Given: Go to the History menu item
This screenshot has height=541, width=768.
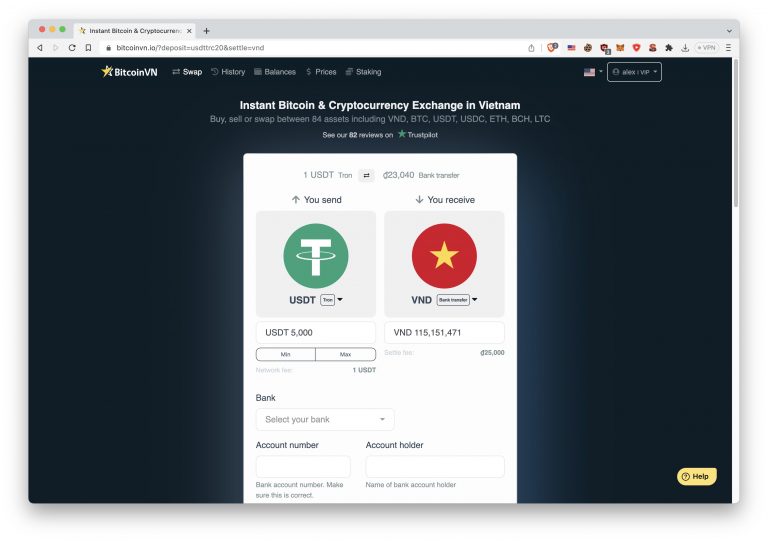Looking at the screenshot, I should (x=228, y=72).
